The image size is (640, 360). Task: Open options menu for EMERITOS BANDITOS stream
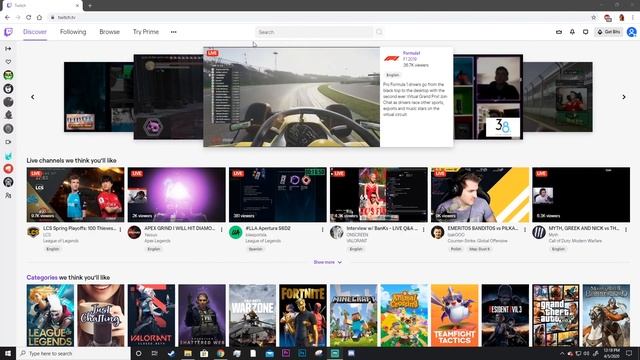[x=525, y=230]
